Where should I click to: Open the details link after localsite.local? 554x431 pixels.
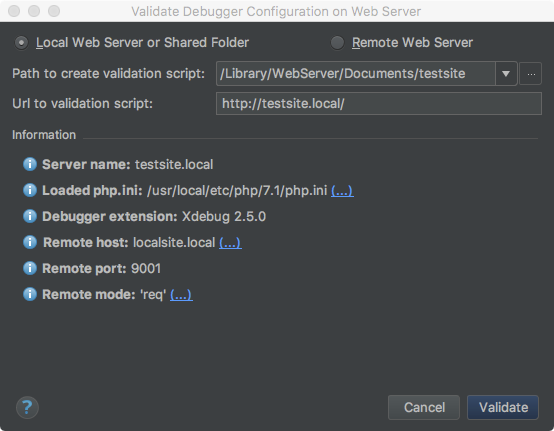point(230,243)
